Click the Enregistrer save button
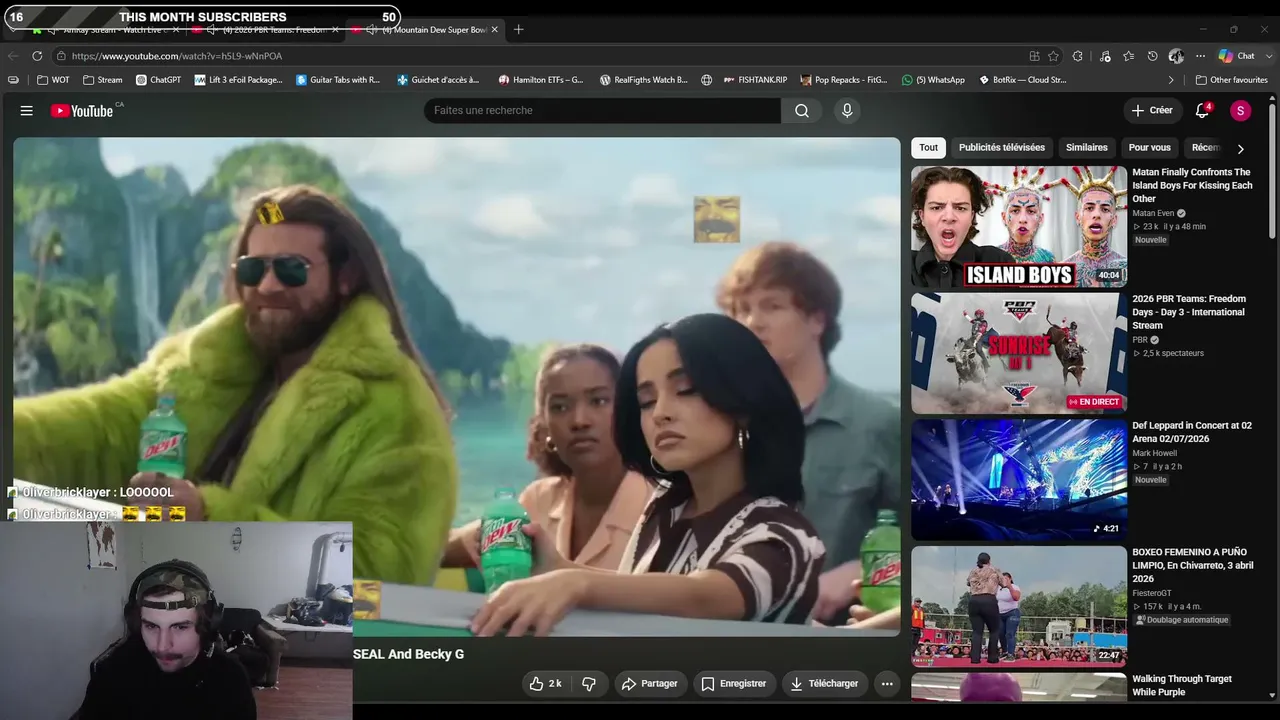This screenshot has width=1280, height=720. [733, 684]
